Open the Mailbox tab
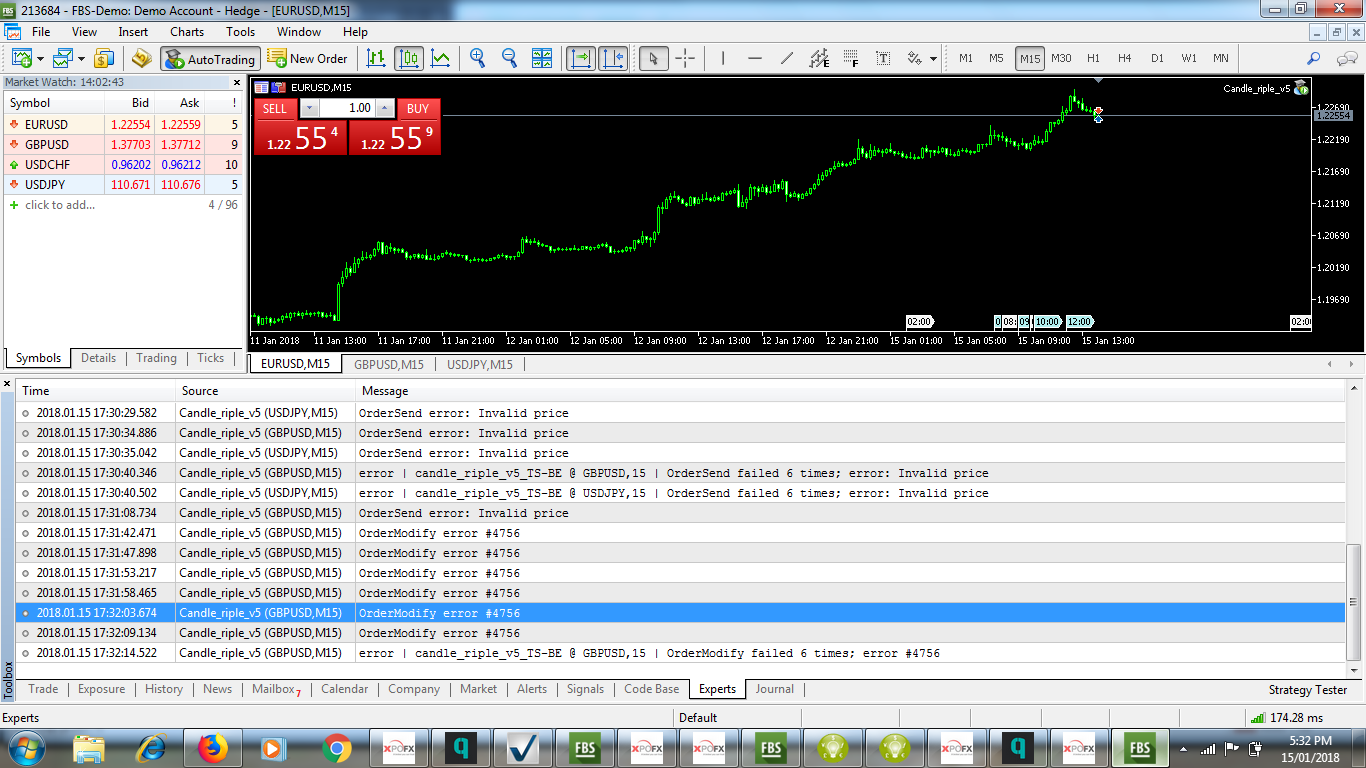This screenshot has height=768, width=1366. 276,689
